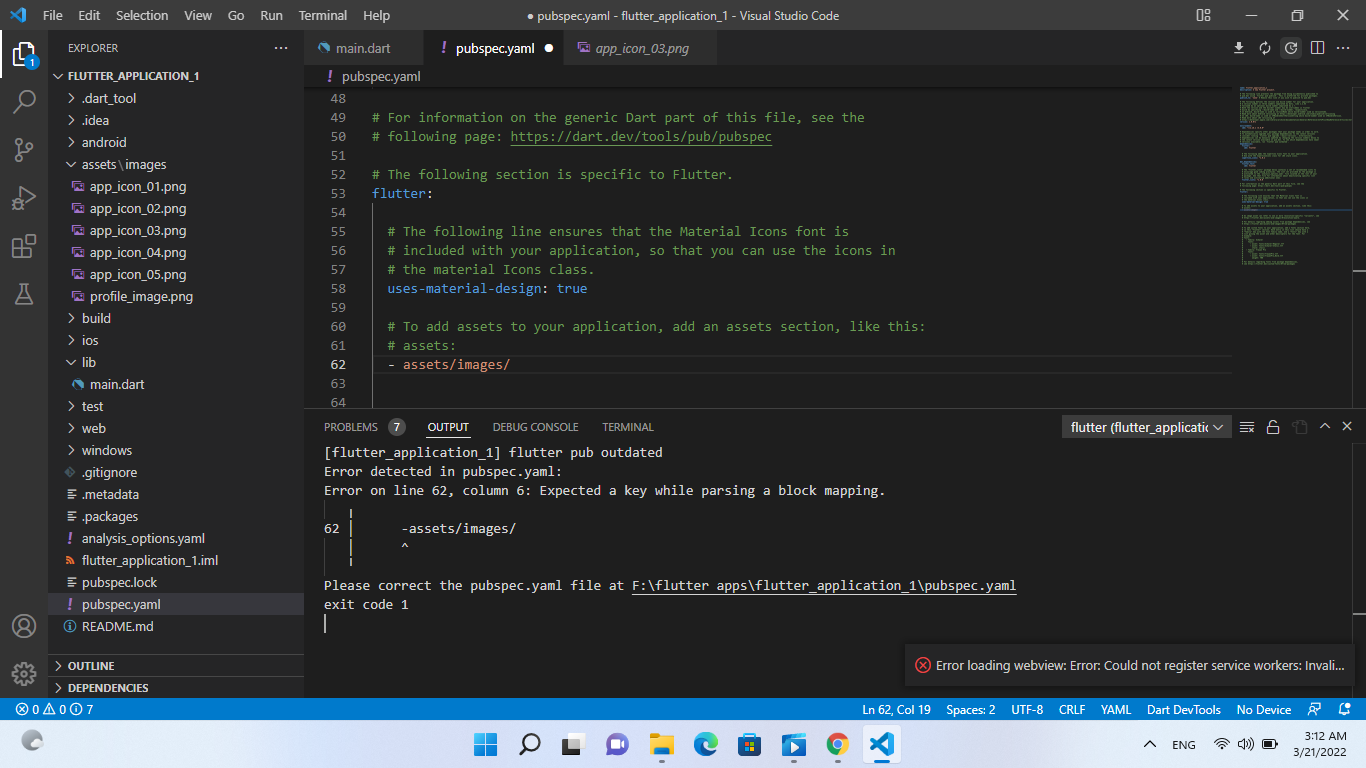Switch to the DEBUG CONSOLE tab
Screen dimensions: 1366x768
tap(535, 427)
